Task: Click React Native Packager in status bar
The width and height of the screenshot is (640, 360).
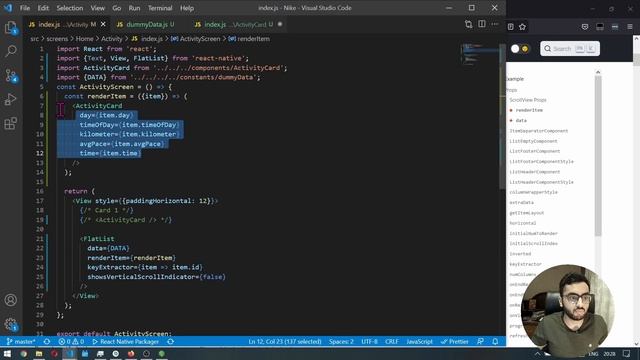Action: (126, 342)
